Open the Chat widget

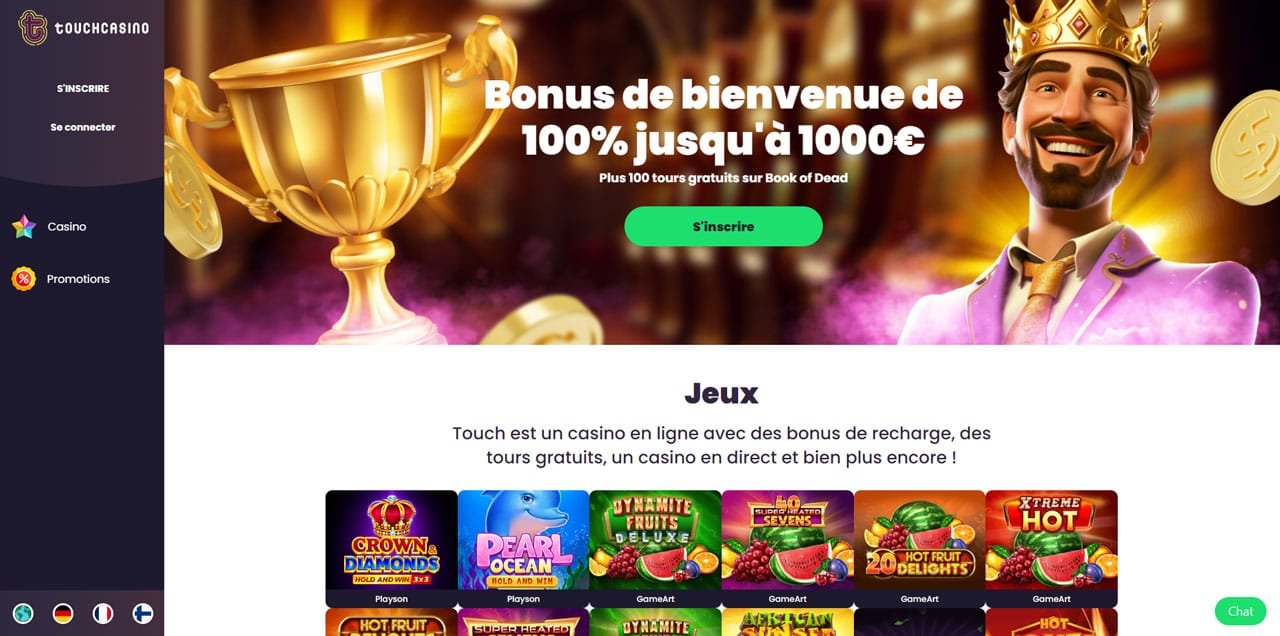(x=1240, y=611)
